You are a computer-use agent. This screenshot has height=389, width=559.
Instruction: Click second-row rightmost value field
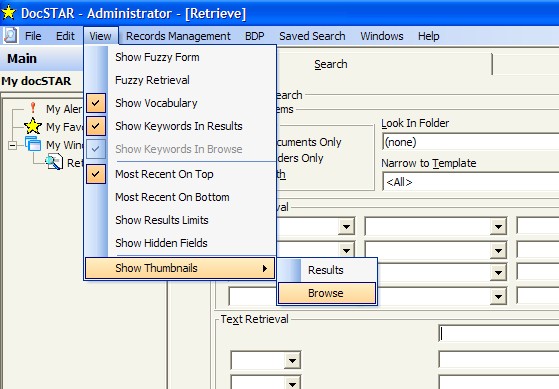click(538, 250)
